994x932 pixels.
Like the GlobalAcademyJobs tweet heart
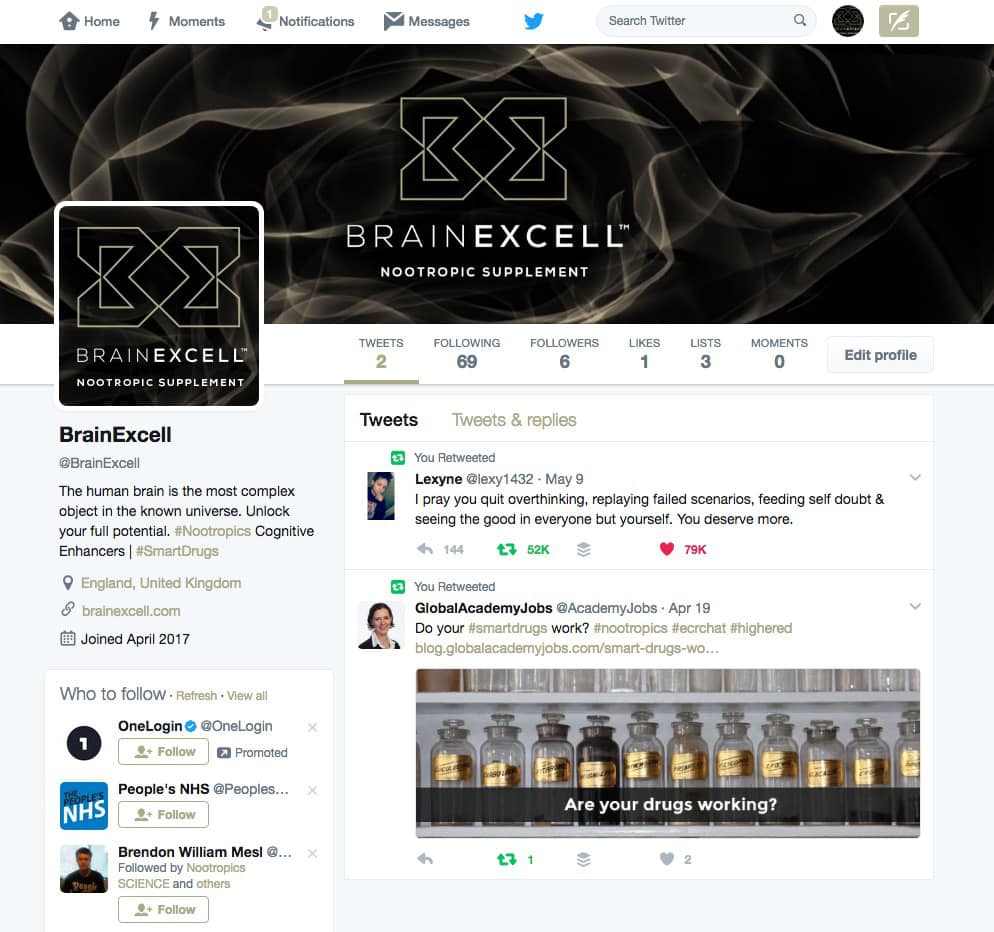click(x=667, y=859)
